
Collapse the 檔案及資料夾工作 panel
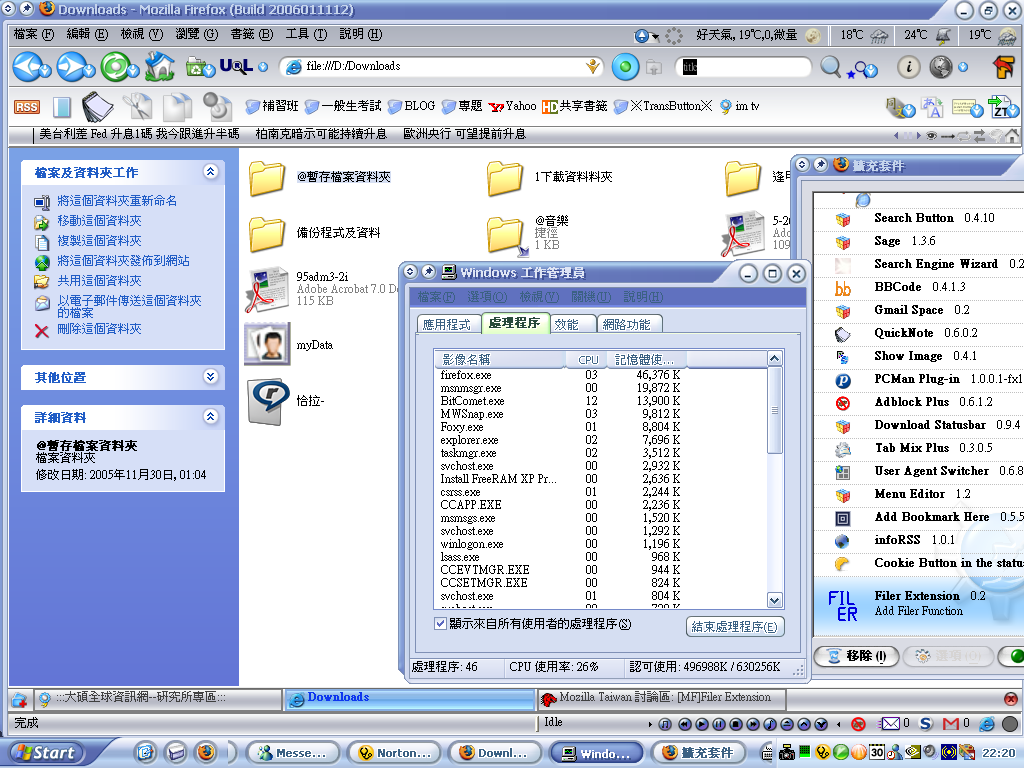pyautogui.click(x=210, y=172)
